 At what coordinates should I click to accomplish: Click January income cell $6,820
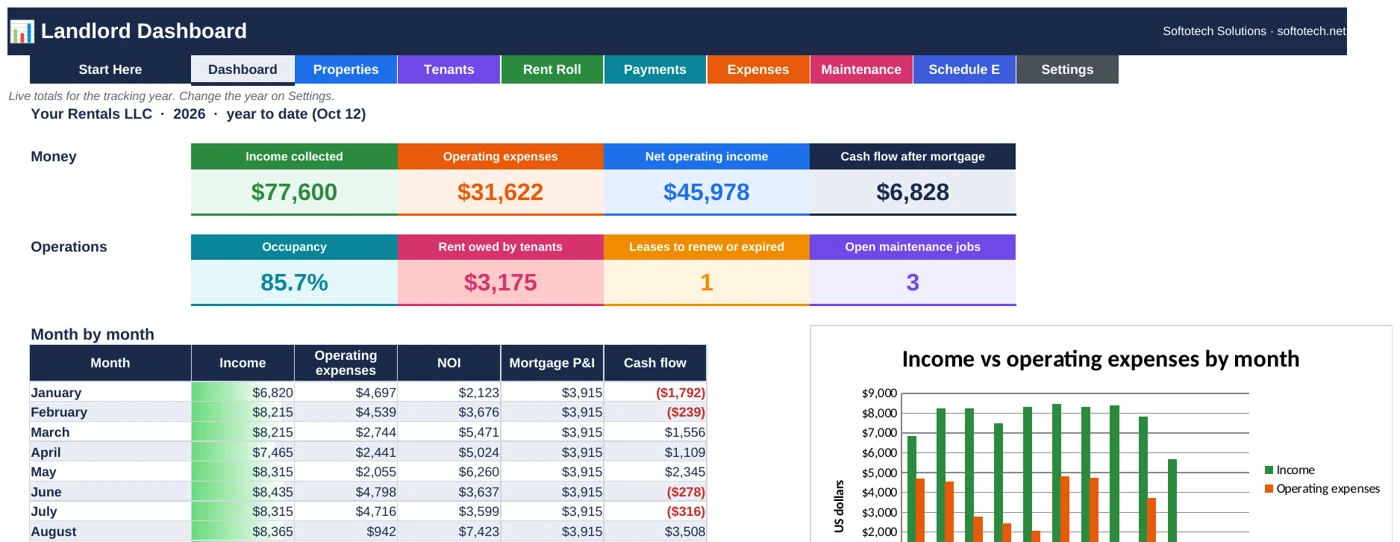(x=243, y=393)
